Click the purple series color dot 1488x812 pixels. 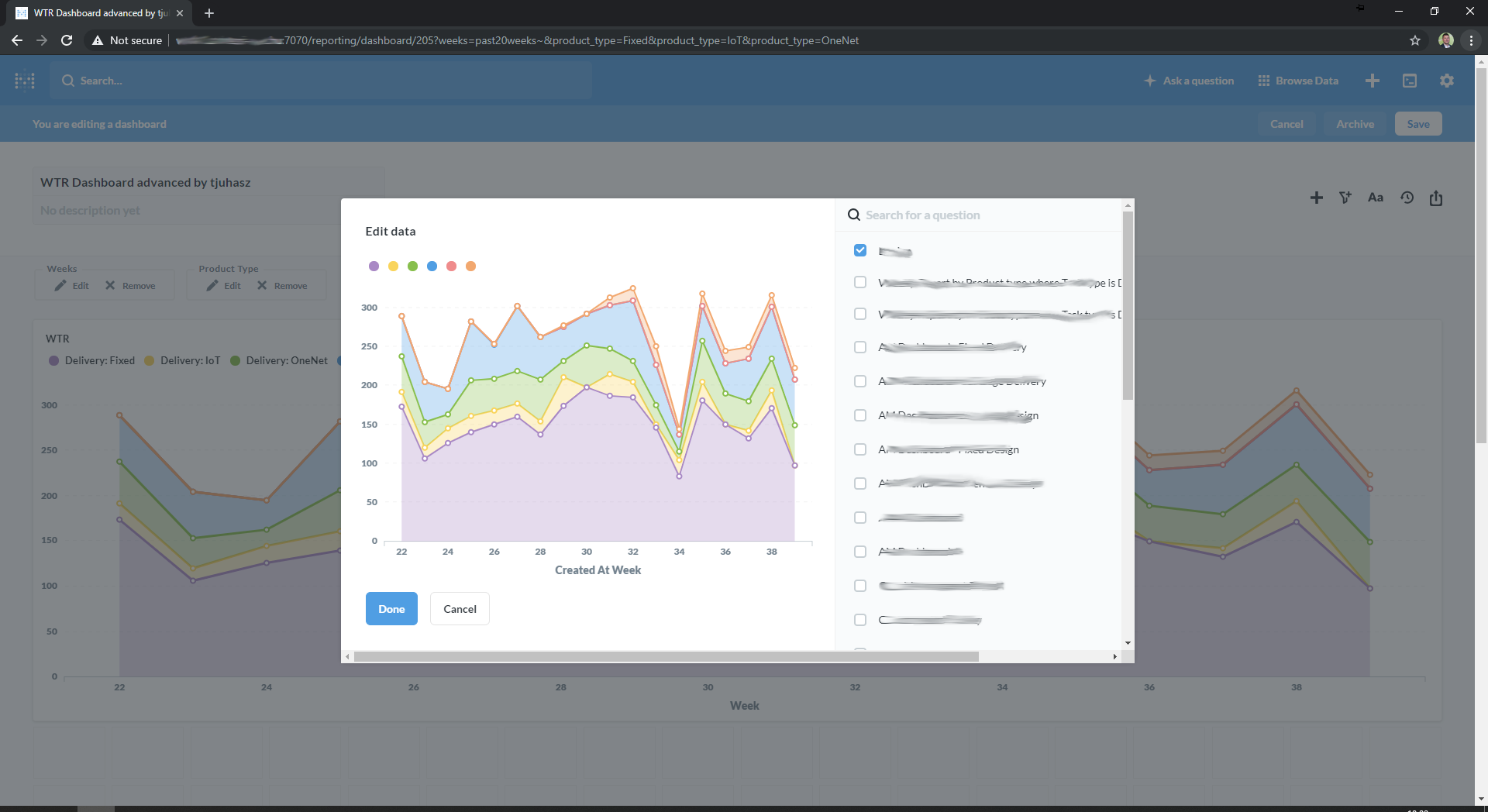click(x=374, y=266)
